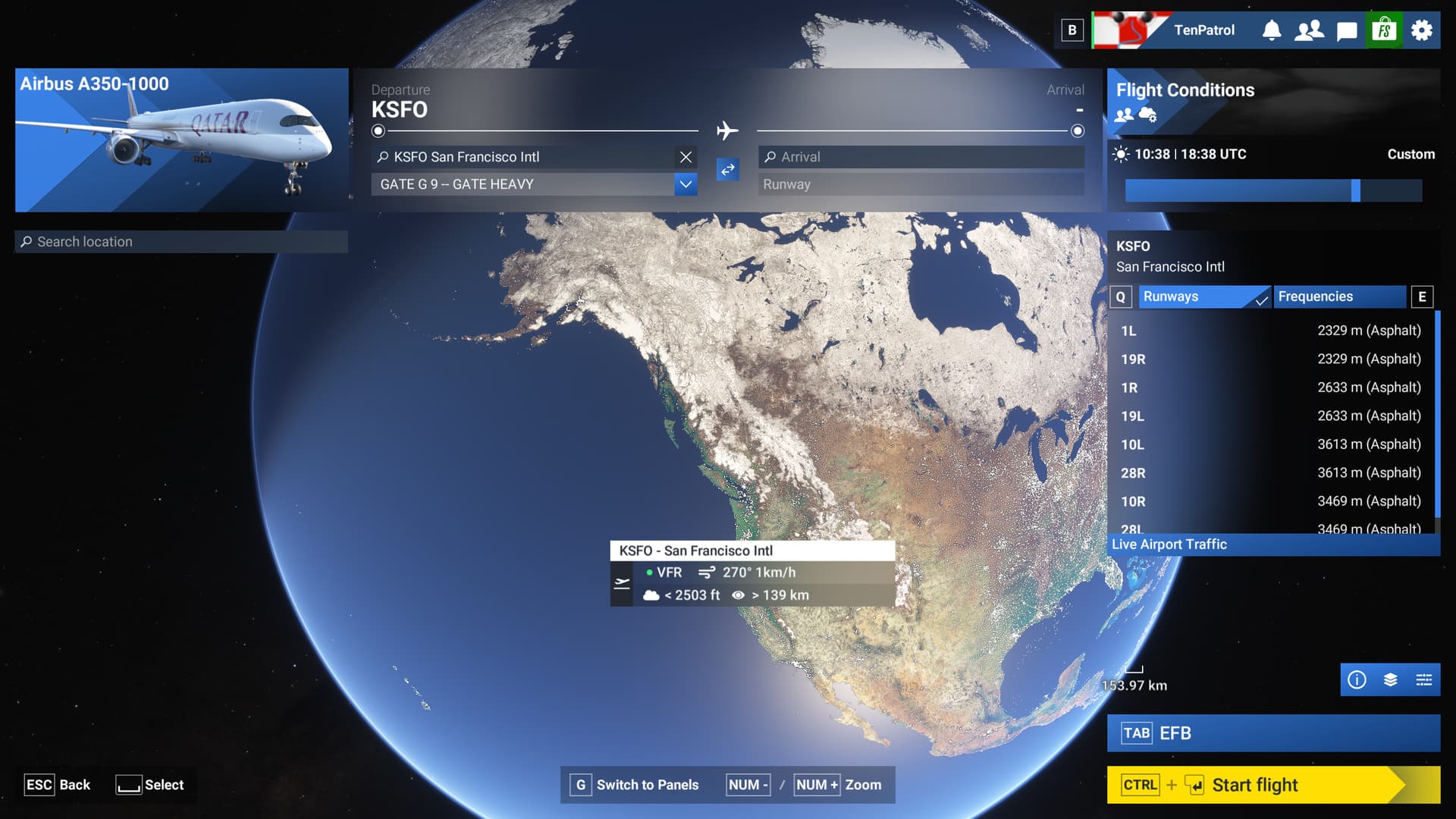Select runway 10R row
1456x819 pixels.
1271,501
